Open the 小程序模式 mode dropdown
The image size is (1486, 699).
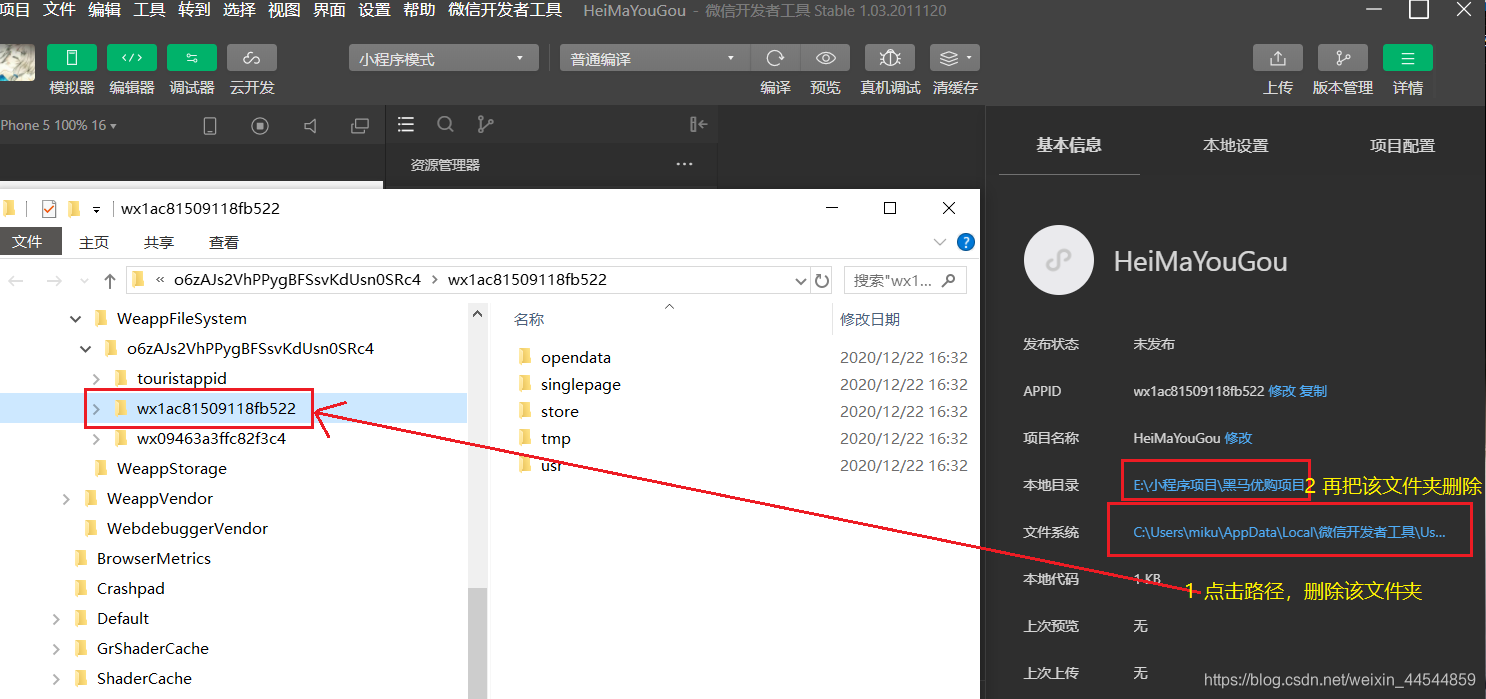tap(444, 59)
